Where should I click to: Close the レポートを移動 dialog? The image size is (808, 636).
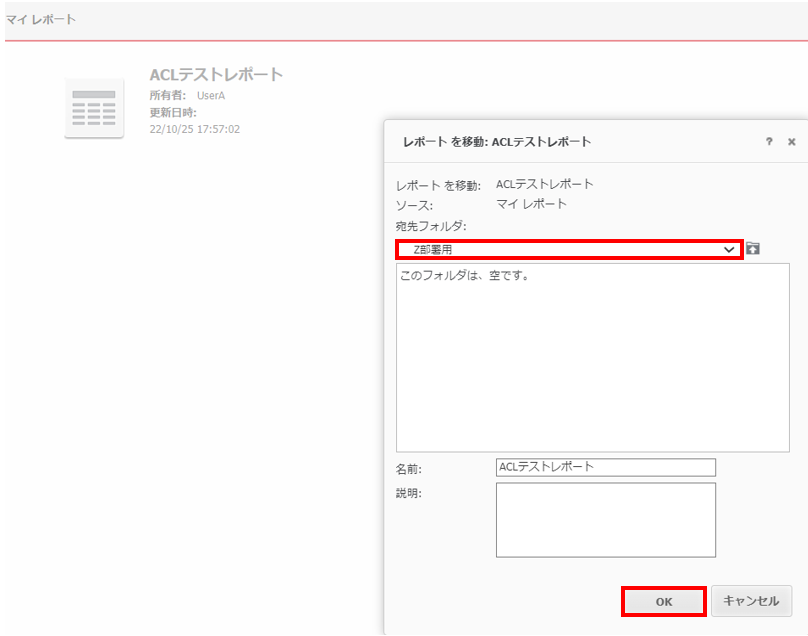[792, 142]
